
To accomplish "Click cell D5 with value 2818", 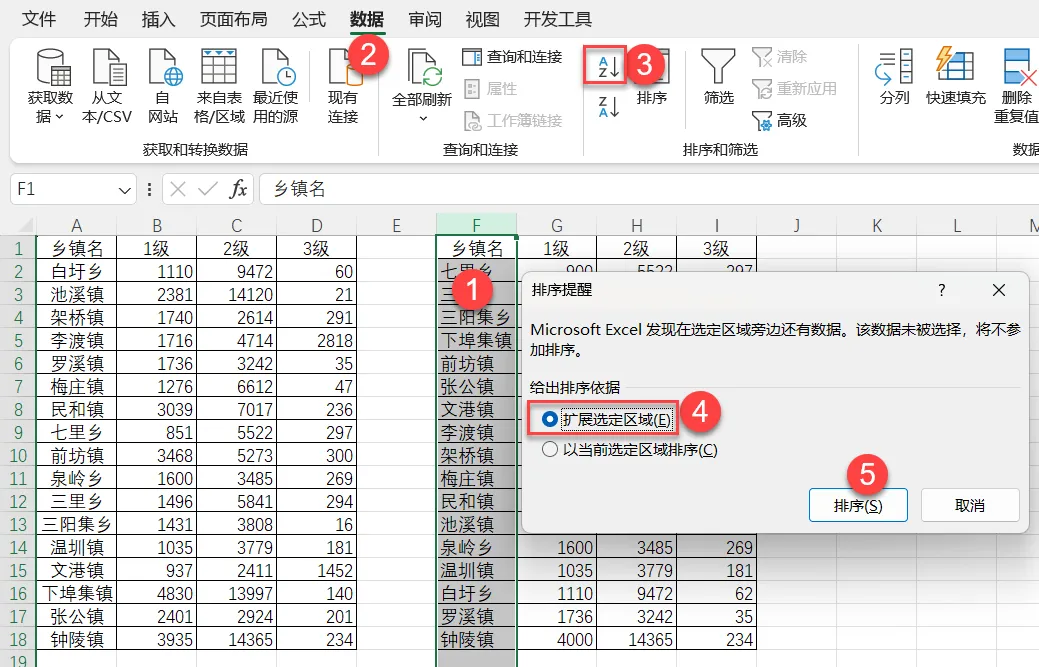I will pyautogui.click(x=317, y=340).
